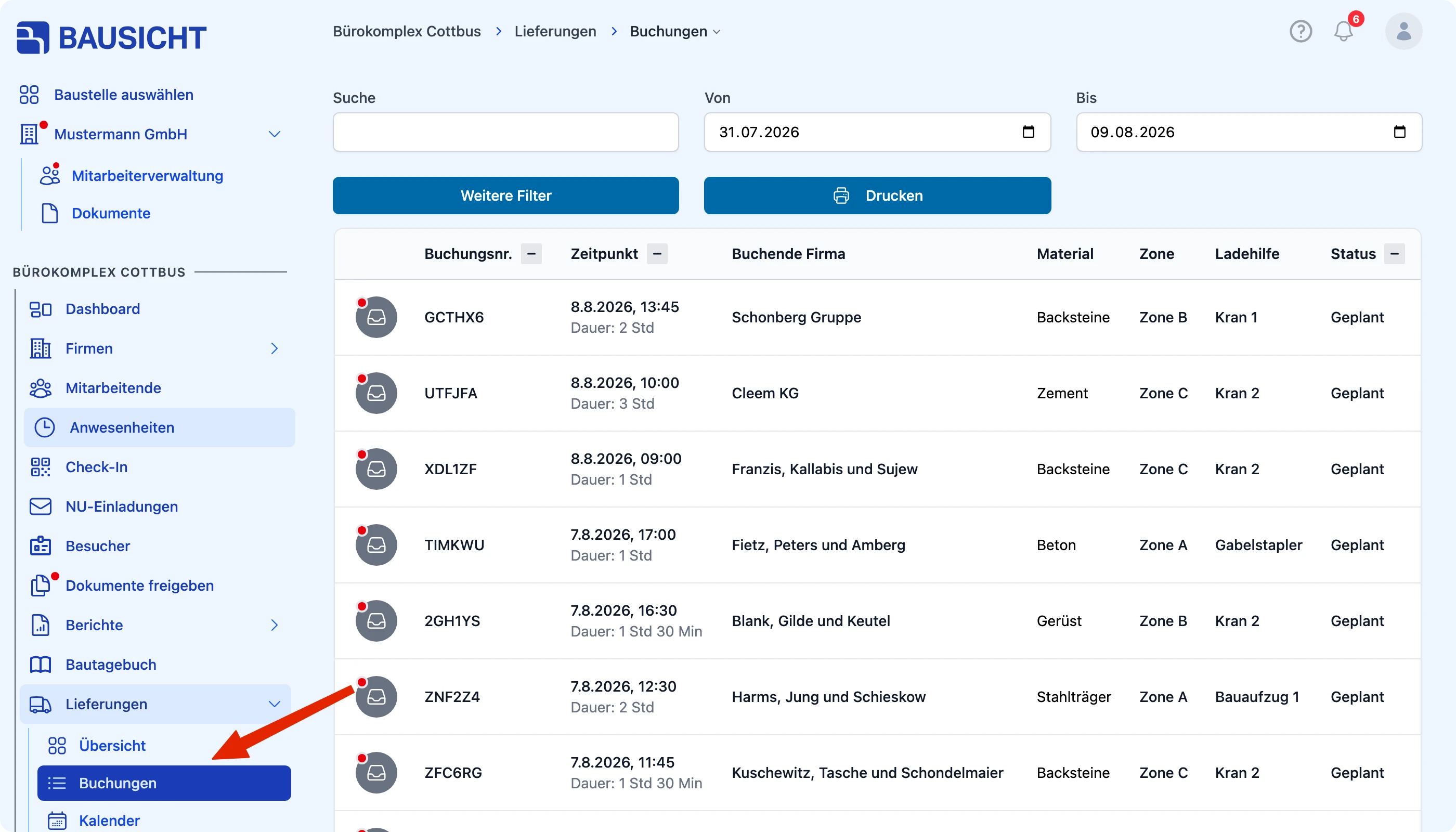Open Baustelle auswählen link
Viewport: 1456px width, 832px height.
(x=124, y=95)
